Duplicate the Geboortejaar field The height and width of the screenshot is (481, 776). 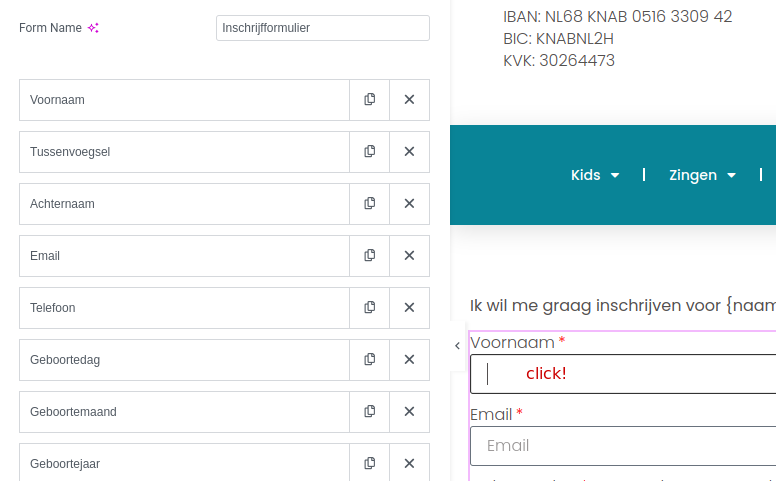pyautogui.click(x=369, y=463)
